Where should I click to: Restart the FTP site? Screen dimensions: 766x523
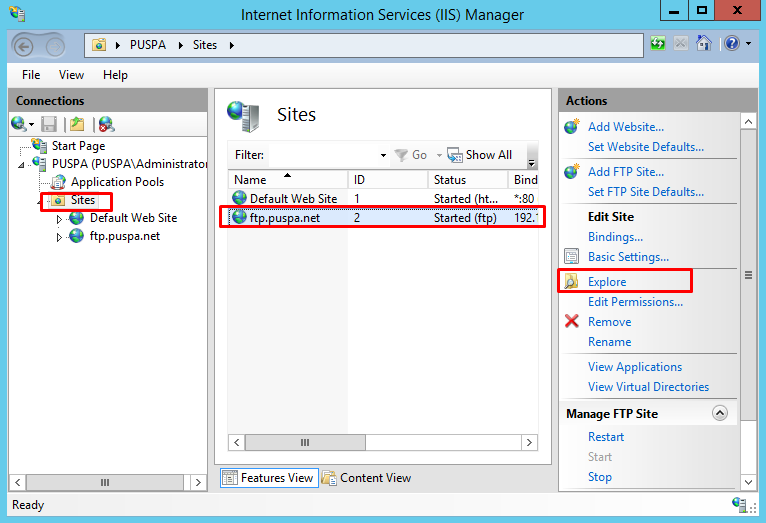click(x=606, y=437)
